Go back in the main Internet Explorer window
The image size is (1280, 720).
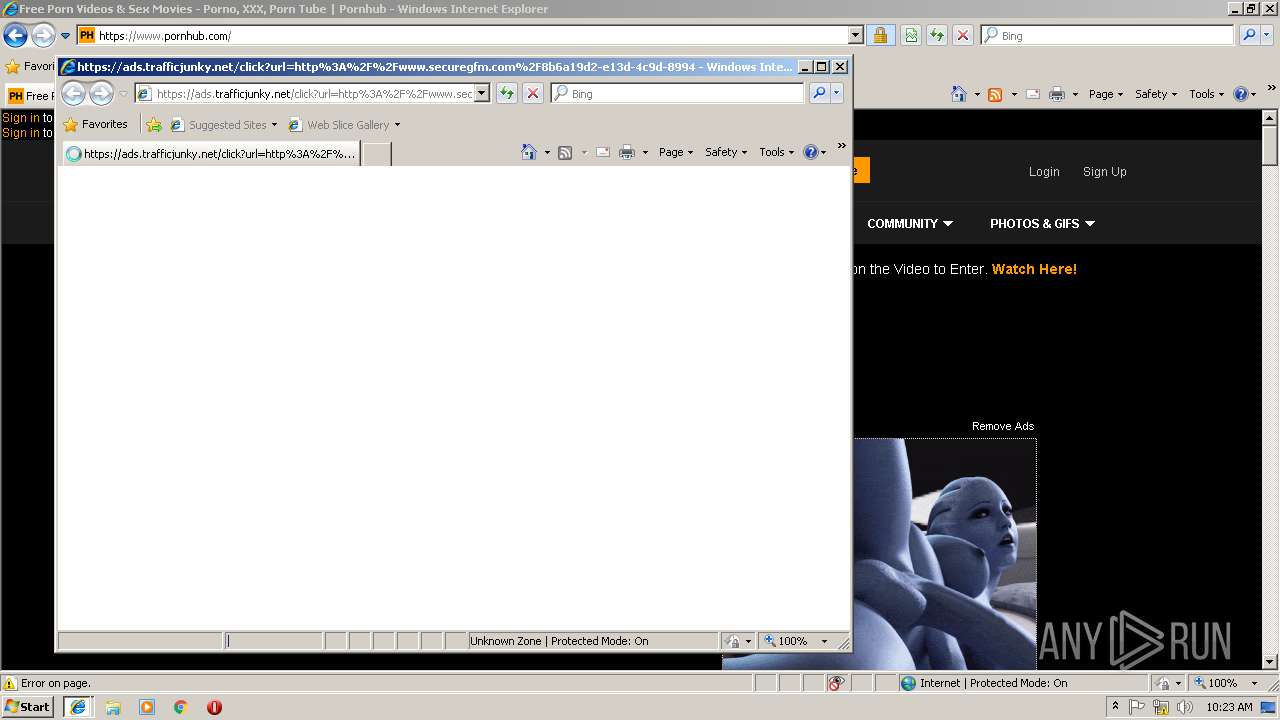(15, 36)
